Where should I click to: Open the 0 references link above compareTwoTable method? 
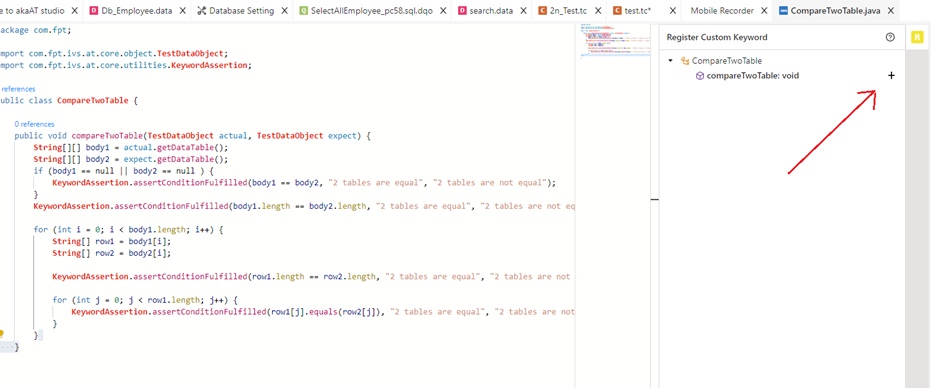34,124
